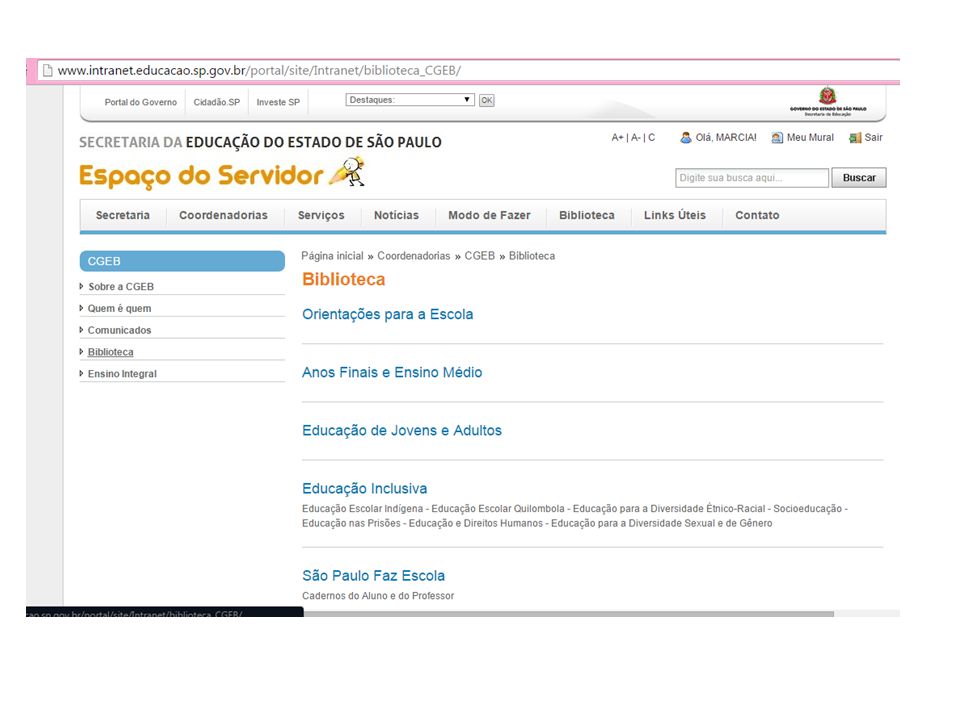Open Portal do Governo link
960x720 pixels.
[141, 102]
